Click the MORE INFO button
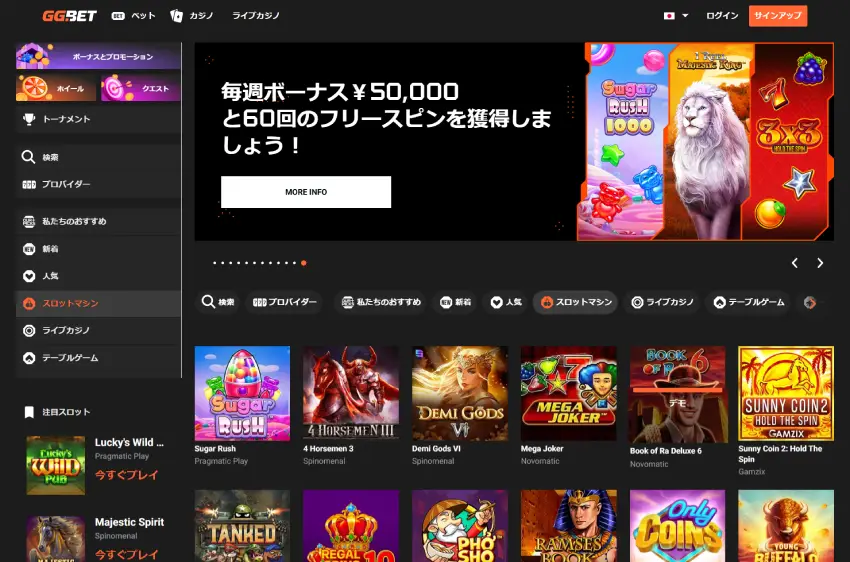Screen dimensions: 850x562 306,192
